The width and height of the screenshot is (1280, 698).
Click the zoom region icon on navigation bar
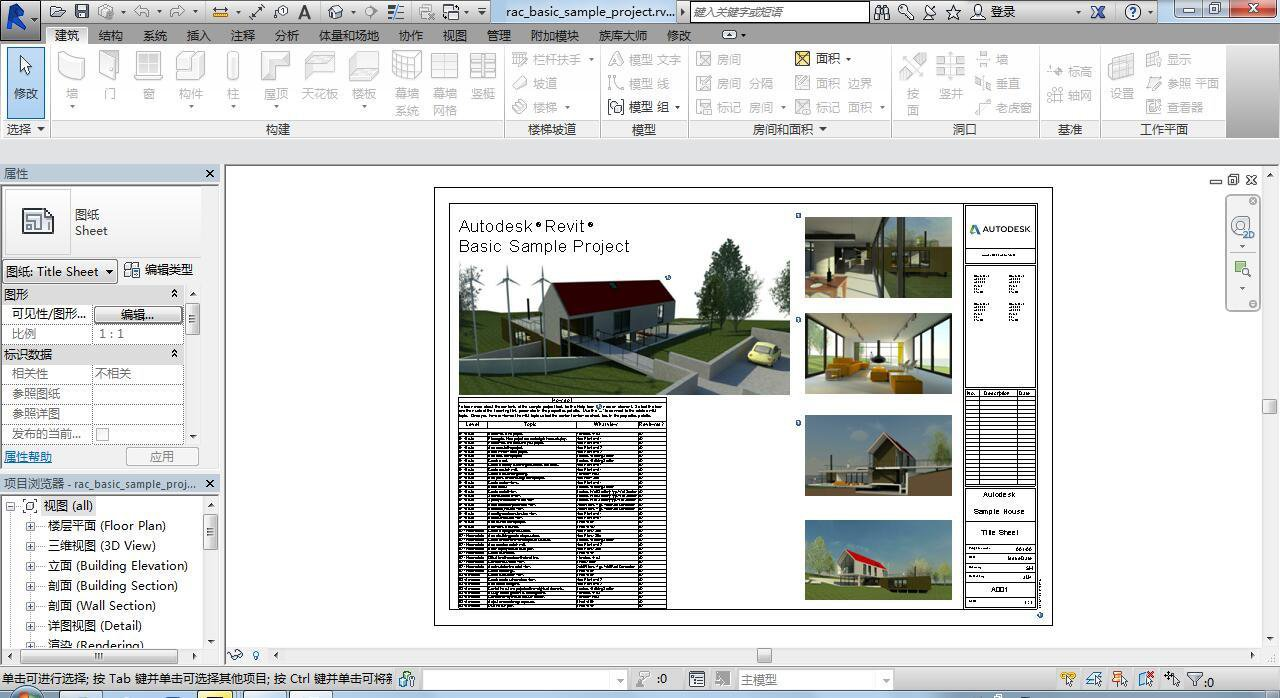1242,268
